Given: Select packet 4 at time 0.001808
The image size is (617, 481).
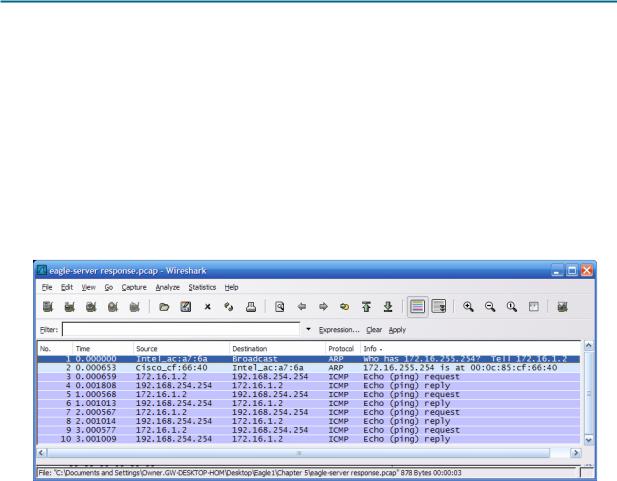Looking at the screenshot, I should tap(309, 385).
